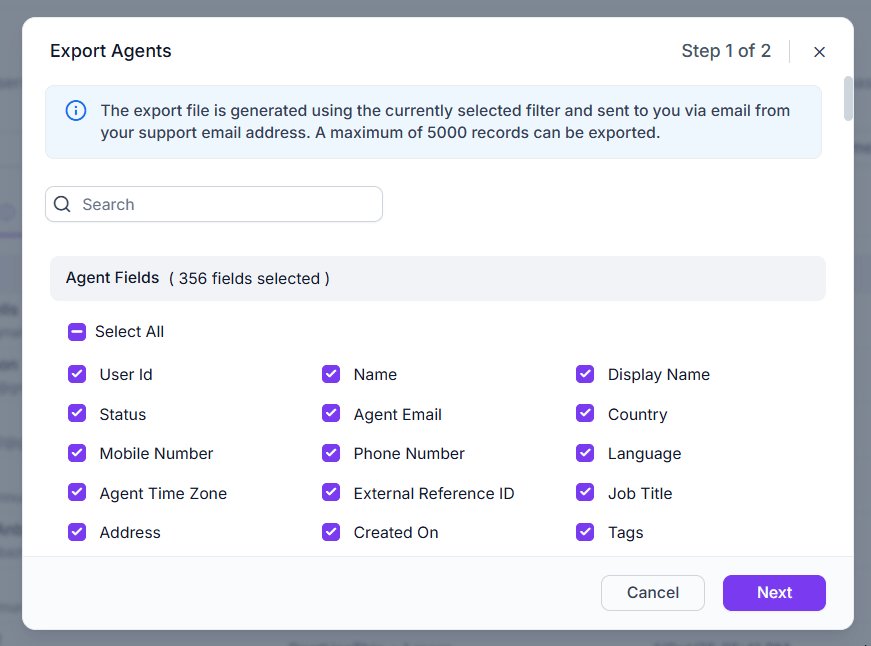
Task: Click the dialog's vertical scrollbar
Action: (x=848, y=98)
